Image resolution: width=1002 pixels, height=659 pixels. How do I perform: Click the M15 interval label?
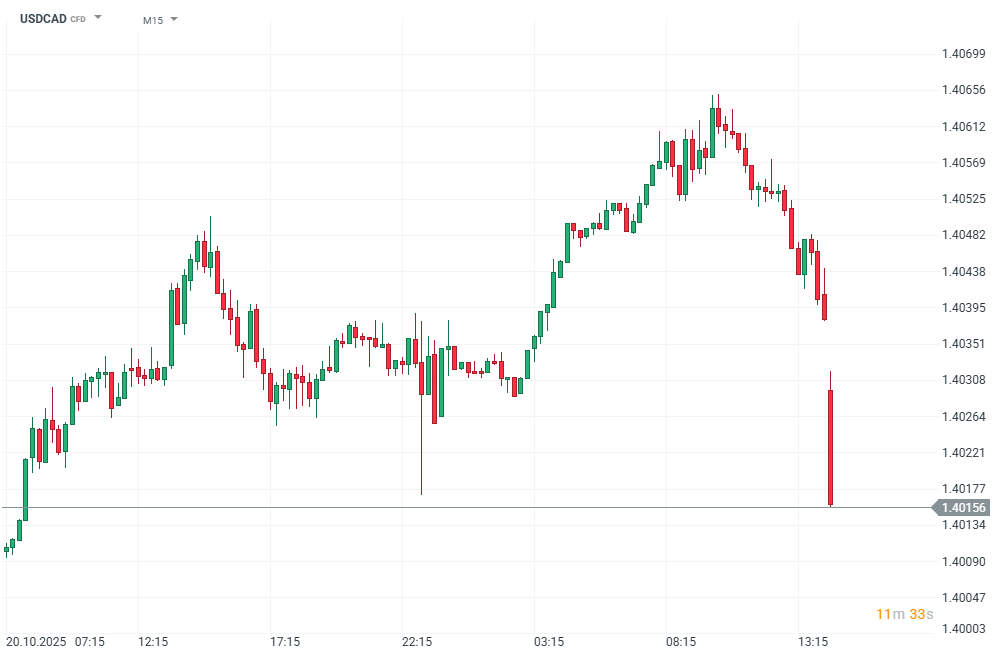point(152,20)
